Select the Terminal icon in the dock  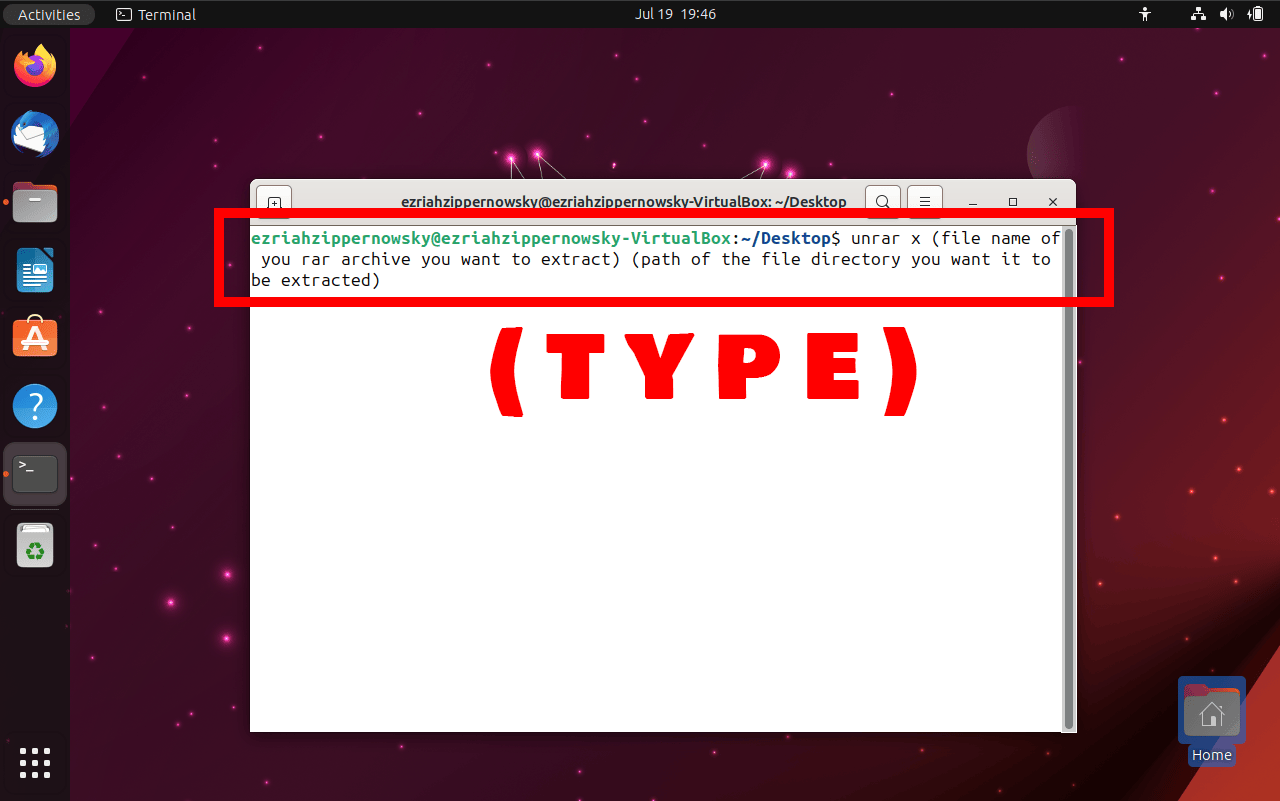(x=35, y=473)
